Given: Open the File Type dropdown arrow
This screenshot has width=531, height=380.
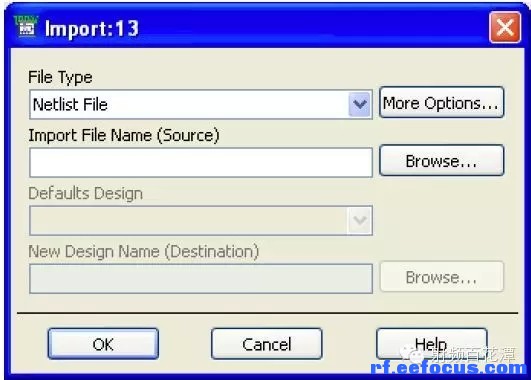Looking at the screenshot, I should 360,104.
